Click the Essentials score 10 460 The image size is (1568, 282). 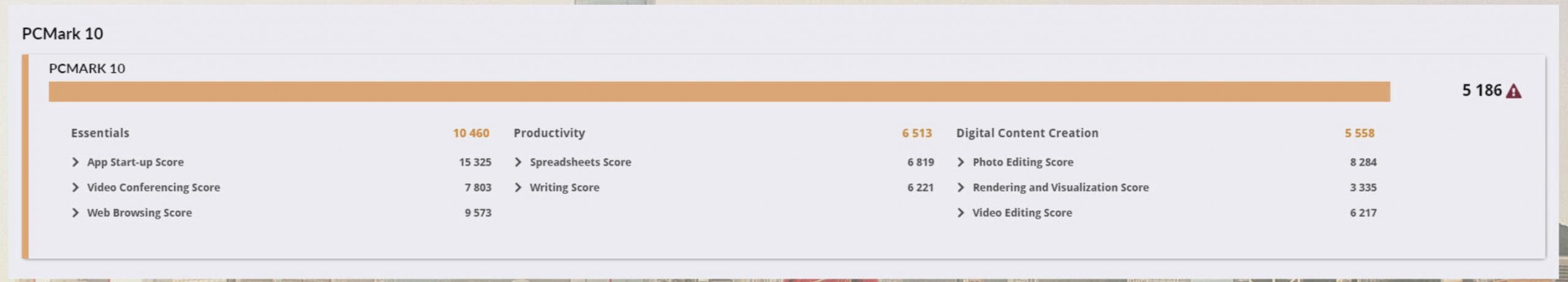point(471,133)
